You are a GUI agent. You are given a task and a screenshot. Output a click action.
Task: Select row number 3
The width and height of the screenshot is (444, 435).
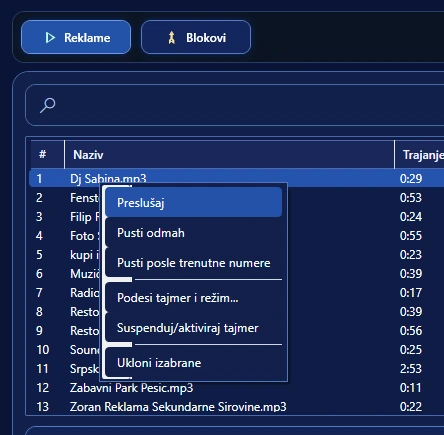(39, 217)
